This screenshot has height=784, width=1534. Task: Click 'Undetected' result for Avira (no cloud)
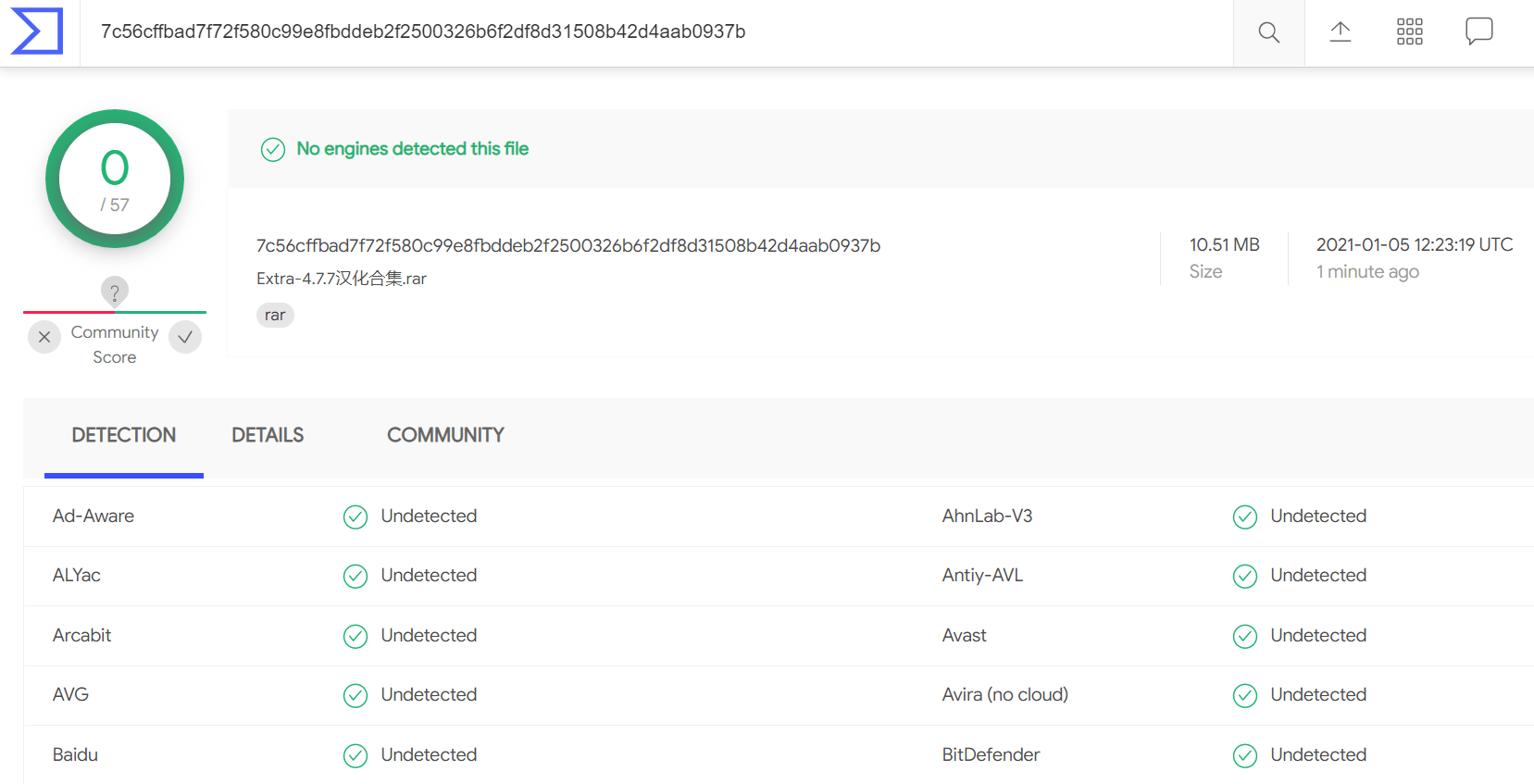1318,694
